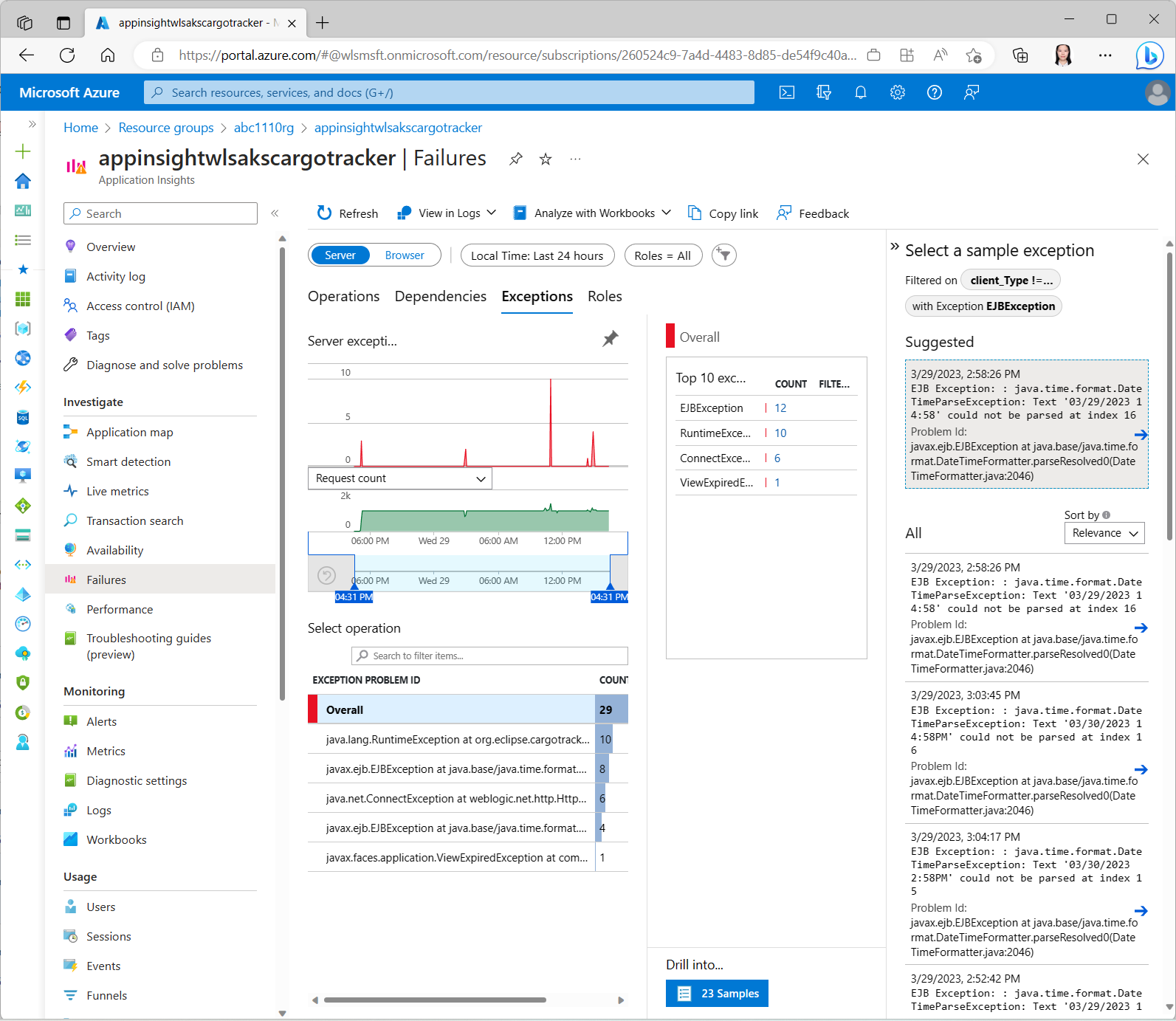Expand the left portal menu chevrons
Image resolution: width=1176 pixels, height=1021 pixels.
[x=32, y=124]
